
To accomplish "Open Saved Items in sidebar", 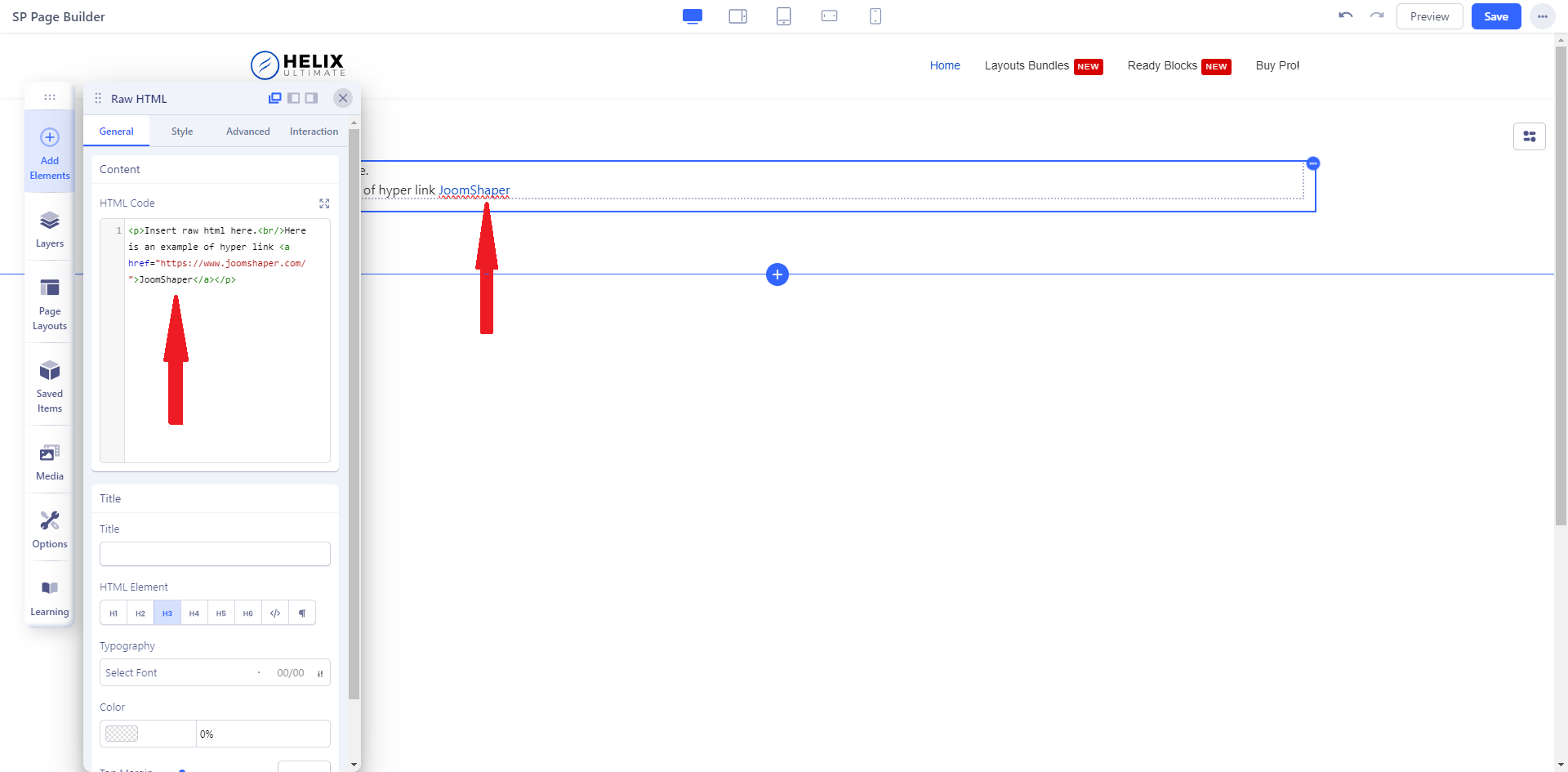I will (50, 386).
